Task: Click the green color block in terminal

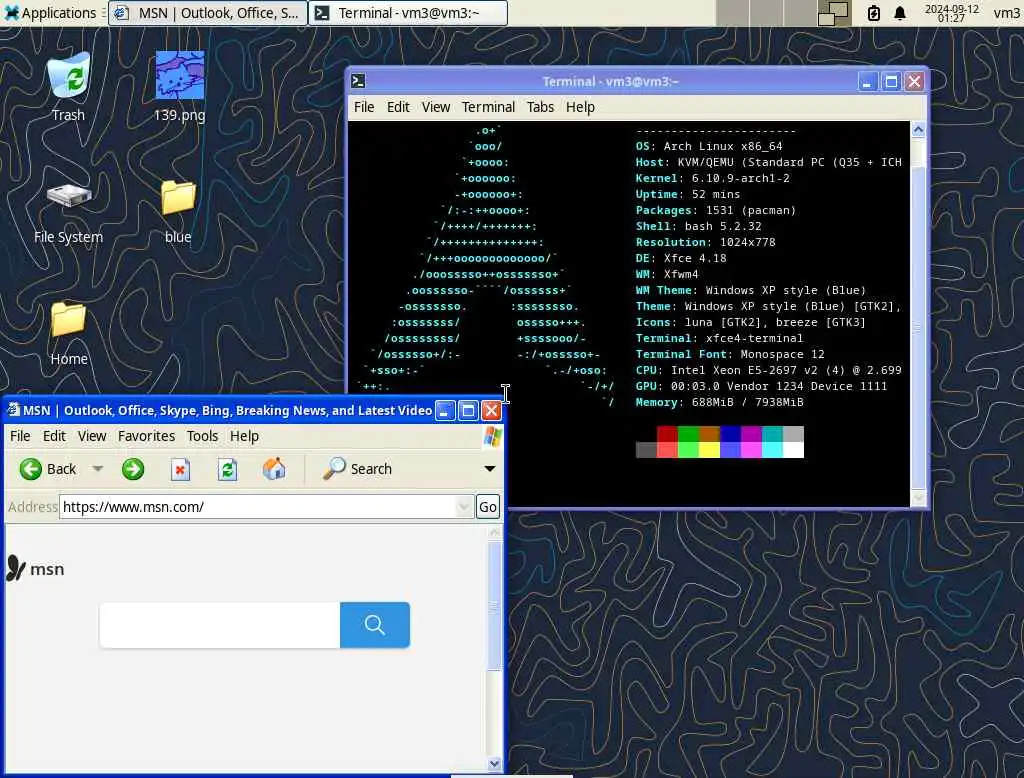Action: (x=688, y=434)
